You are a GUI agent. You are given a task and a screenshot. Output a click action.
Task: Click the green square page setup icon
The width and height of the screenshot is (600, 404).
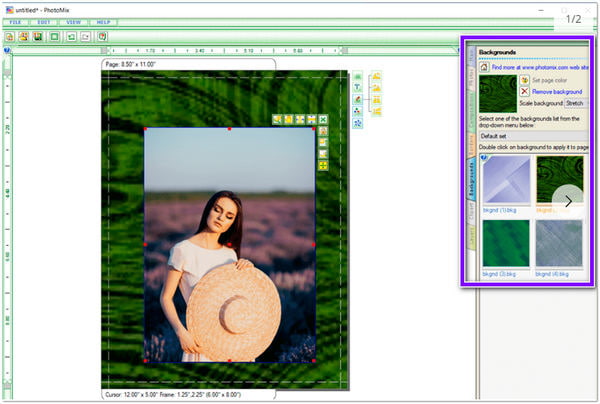coord(55,37)
